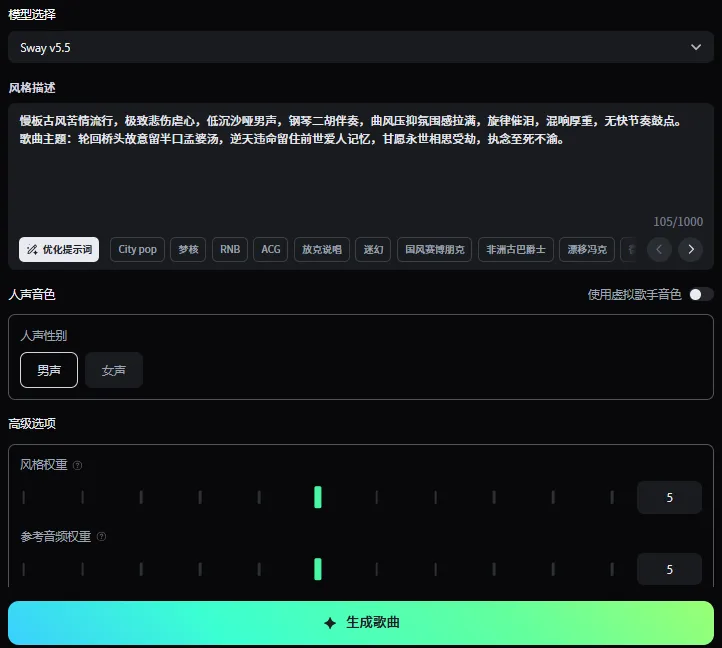Click the 风格权重 value box showing 5

pyautogui.click(x=670, y=497)
